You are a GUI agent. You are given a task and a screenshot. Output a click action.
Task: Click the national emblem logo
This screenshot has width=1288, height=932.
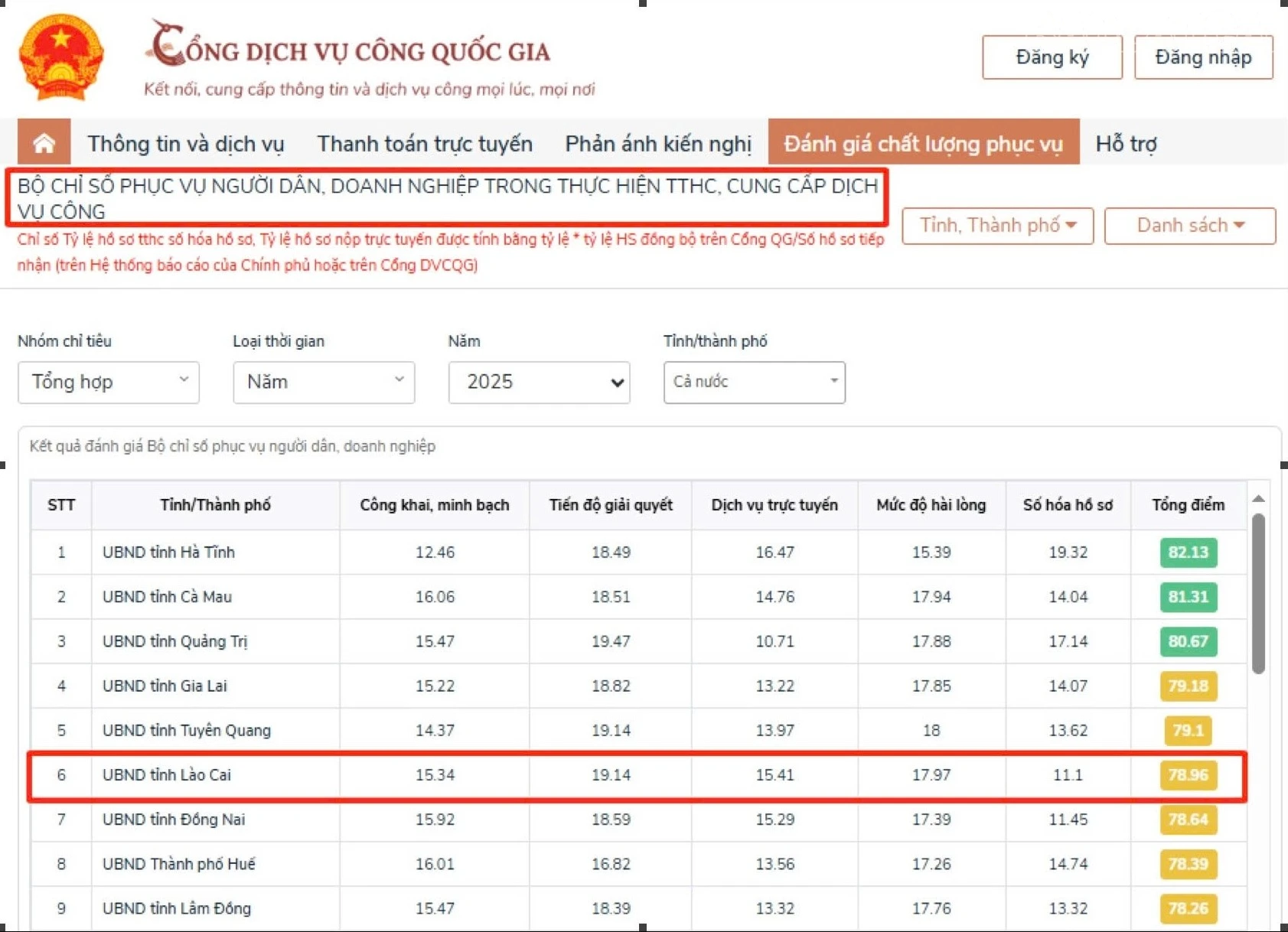click(x=61, y=57)
